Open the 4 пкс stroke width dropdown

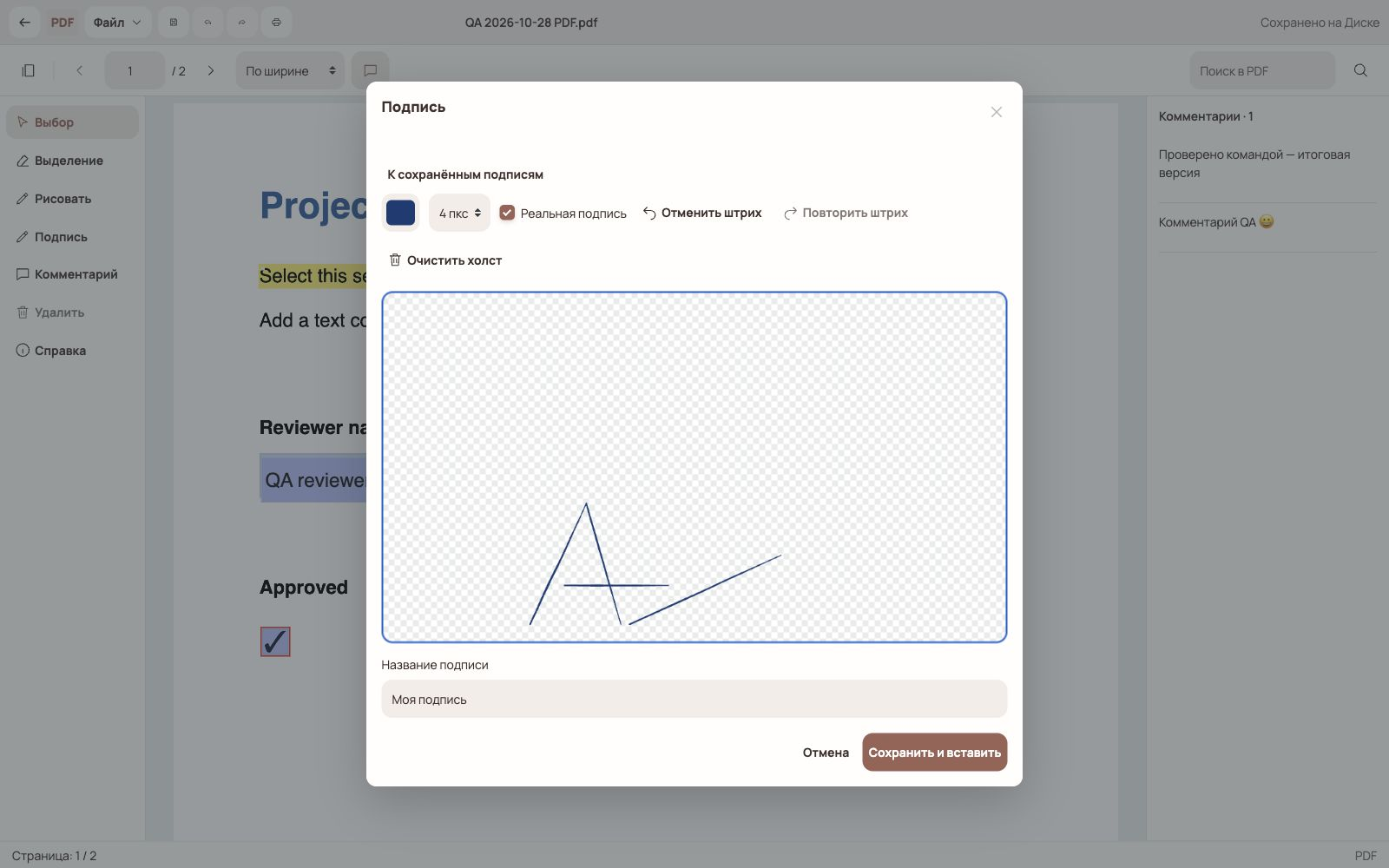tap(459, 213)
